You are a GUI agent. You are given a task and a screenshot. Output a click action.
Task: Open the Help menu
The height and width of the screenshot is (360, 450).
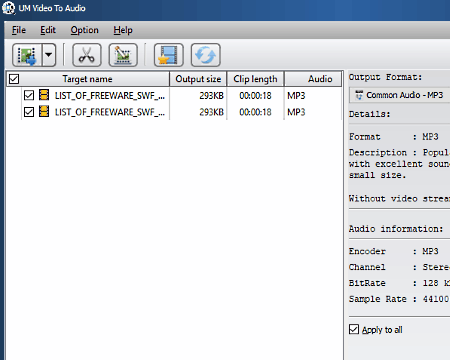[x=123, y=30]
